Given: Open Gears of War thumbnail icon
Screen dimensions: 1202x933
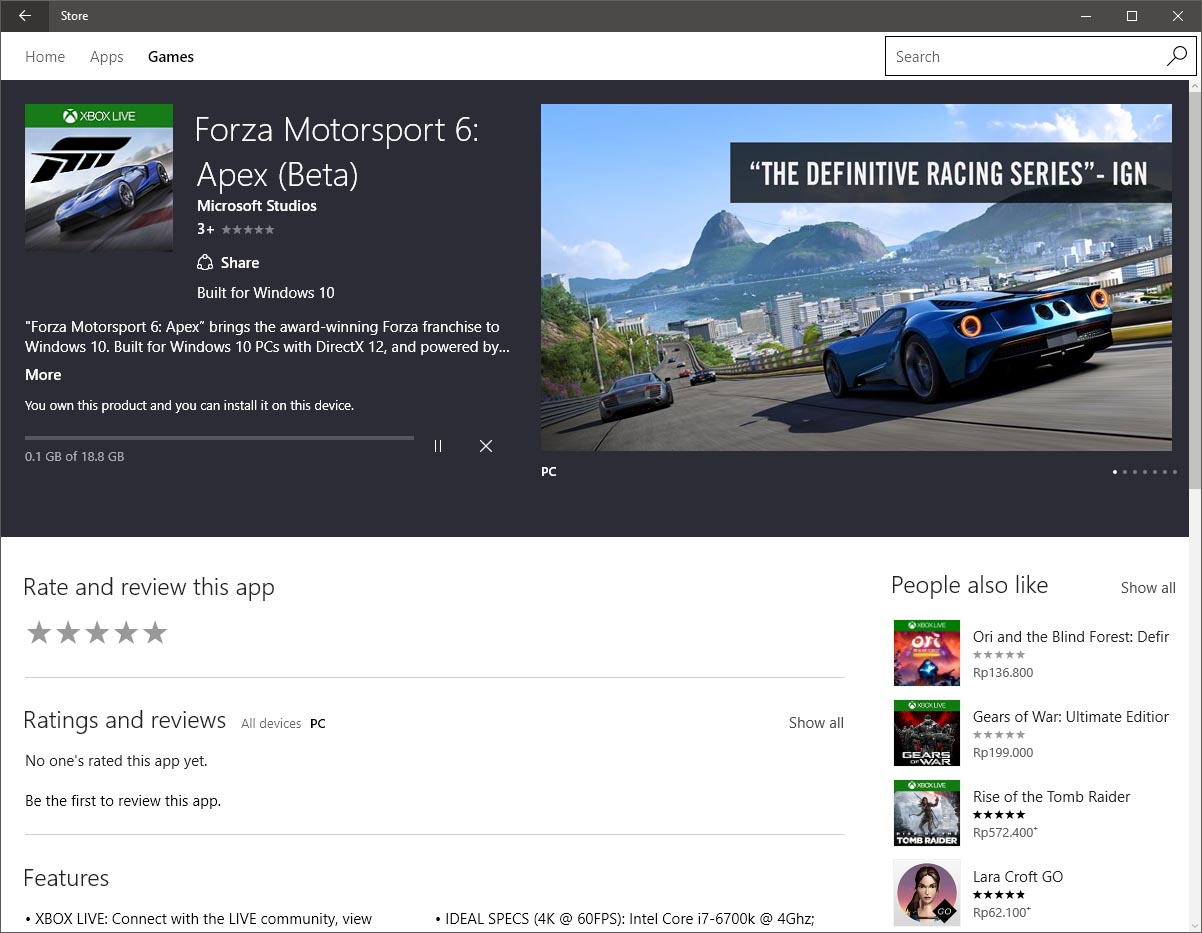Looking at the screenshot, I should [926, 733].
